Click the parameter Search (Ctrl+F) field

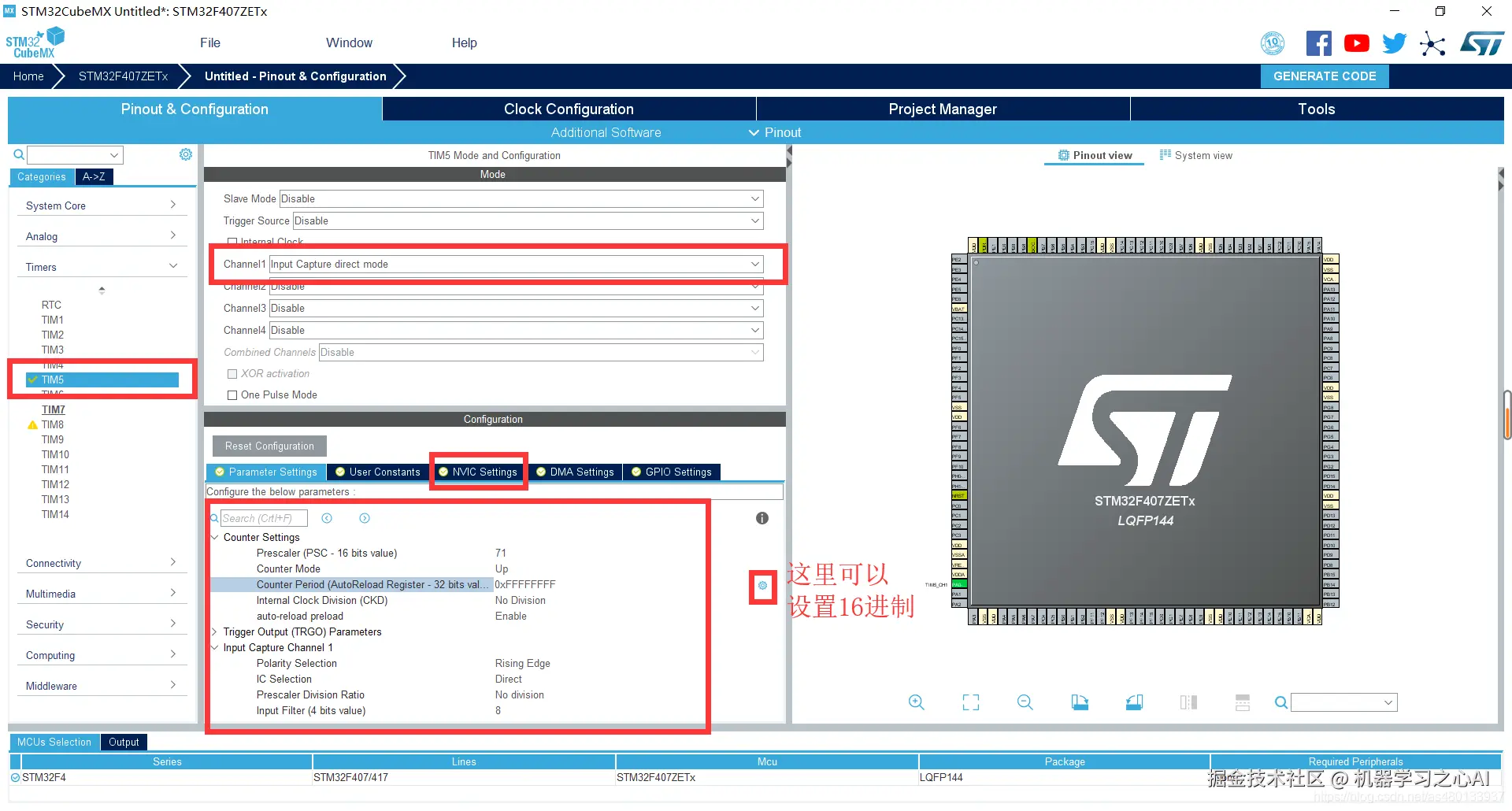[x=264, y=518]
